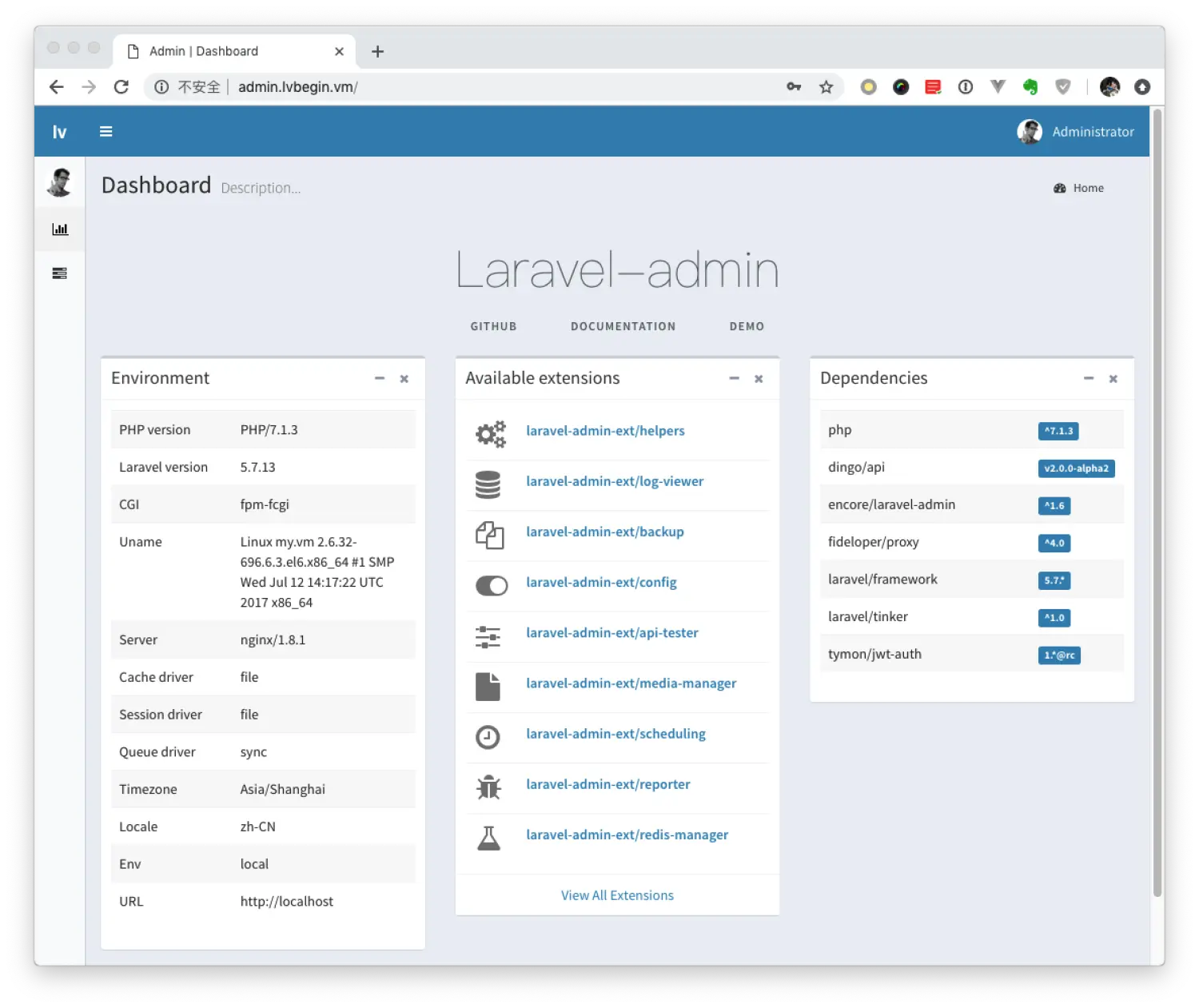Image resolution: width=1199 pixels, height=1008 pixels.
Task: Open a new browser tab
Action: click(x=378, y=52)
